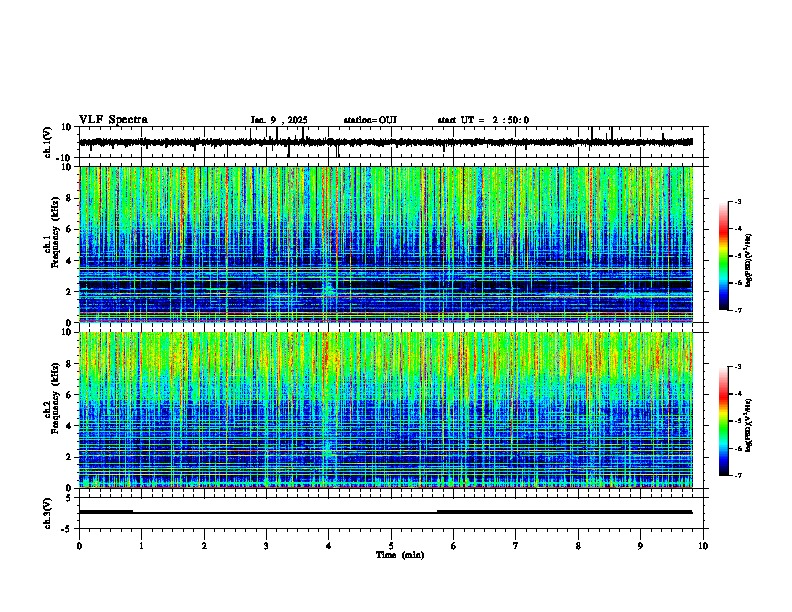
Task: Click time axis tick label "0"
Action: [x=79, y=546]
